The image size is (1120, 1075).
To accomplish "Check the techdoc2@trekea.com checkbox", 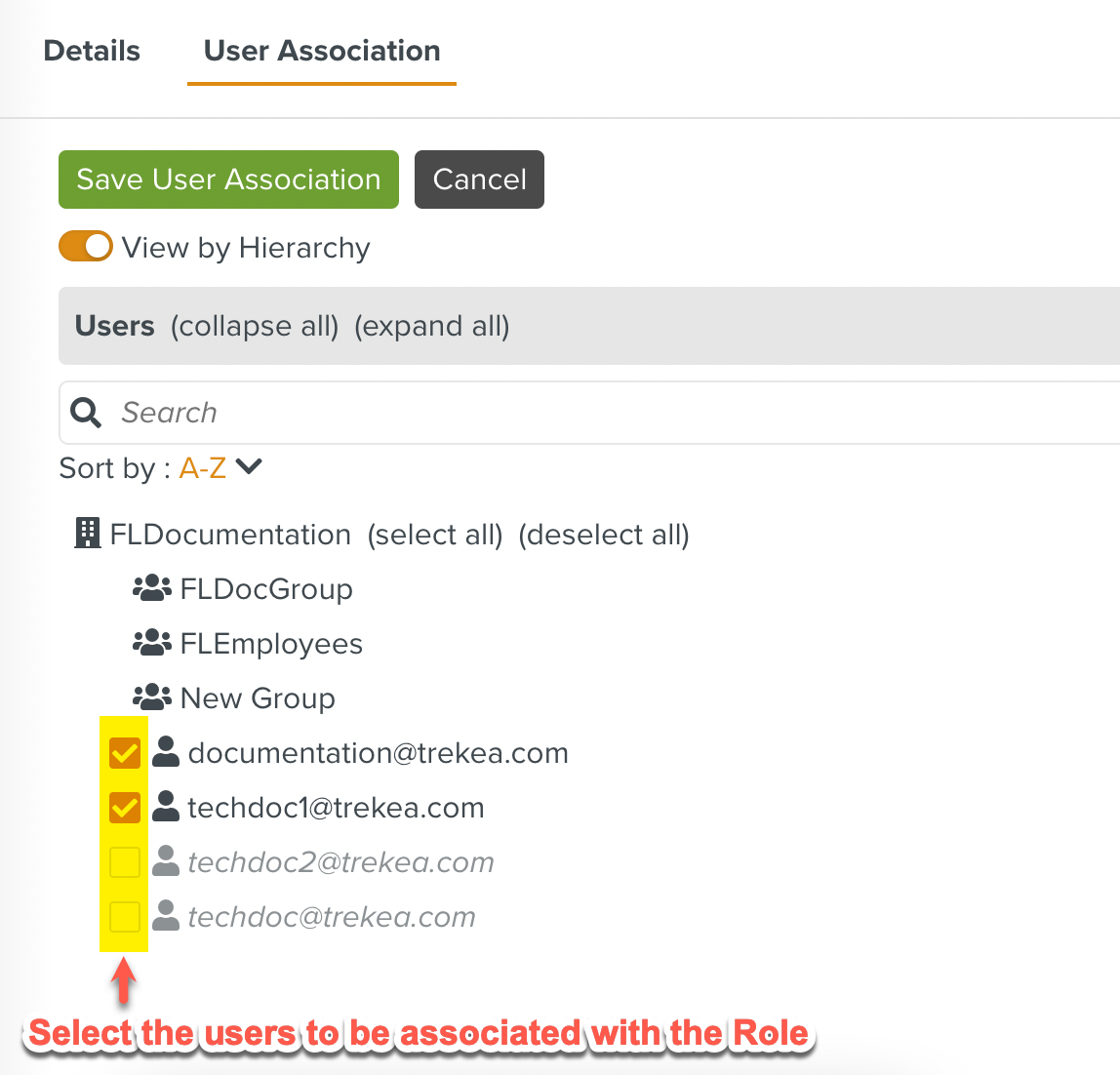I will pos(125,862).
